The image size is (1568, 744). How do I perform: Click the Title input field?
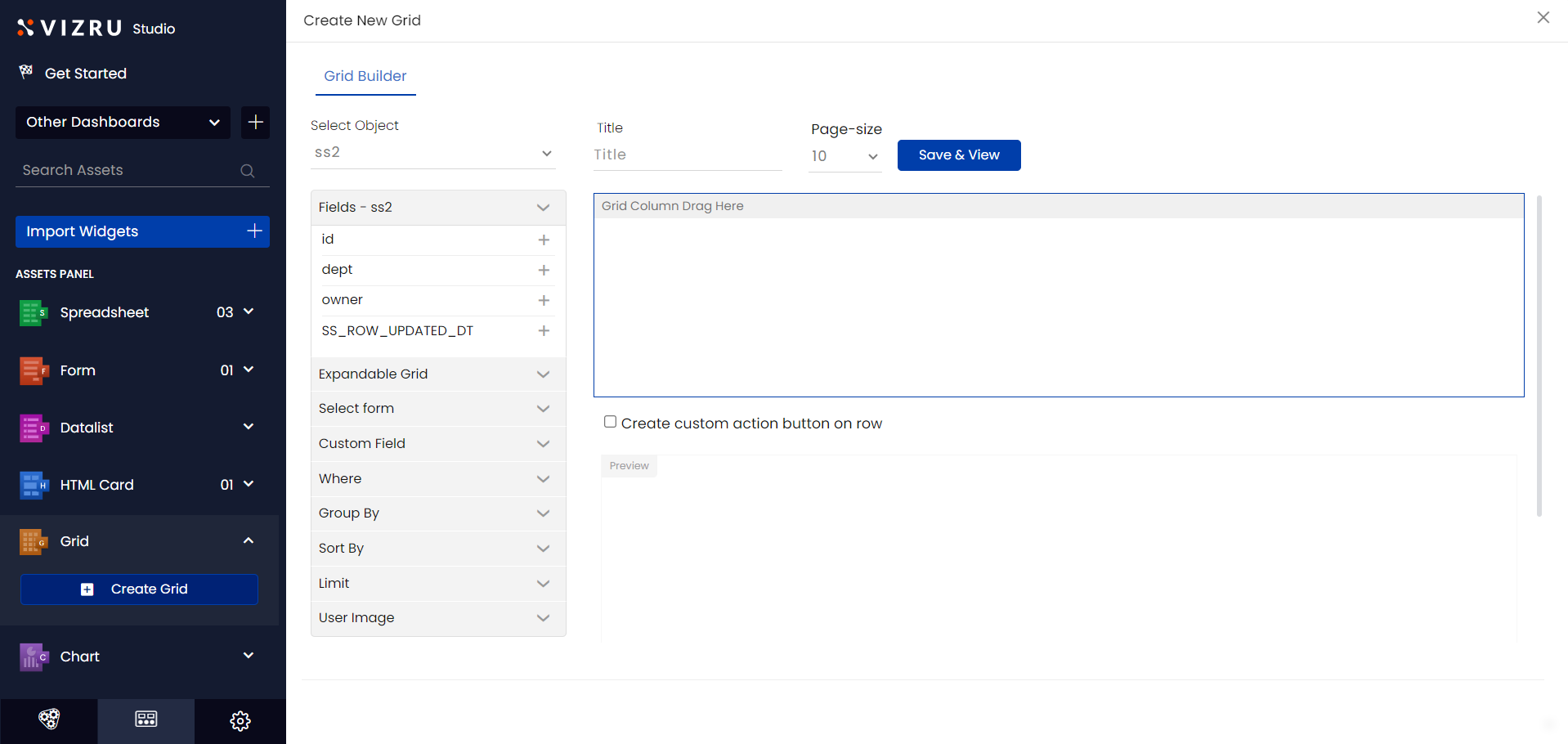[x=687, y=155]
